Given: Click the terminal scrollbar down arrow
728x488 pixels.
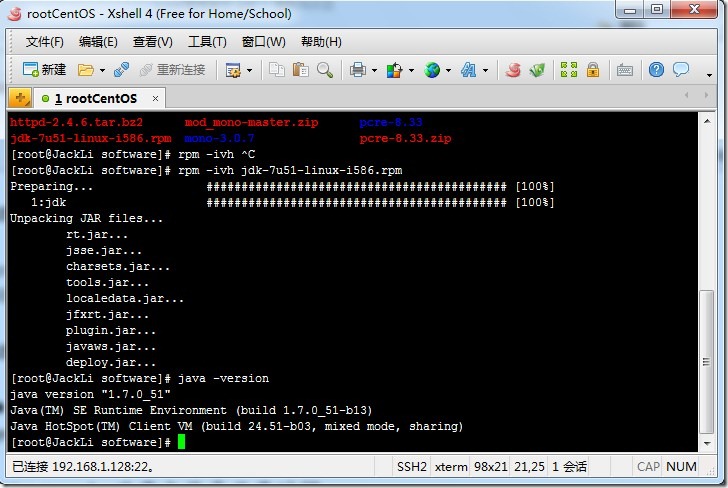Looking at the screenshot, I should point(707,443).
